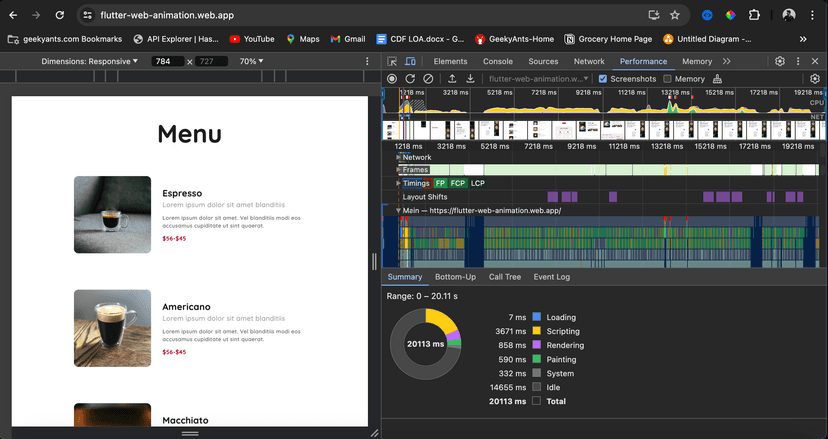
Task: Click the Record performance button
Action: 392,79
